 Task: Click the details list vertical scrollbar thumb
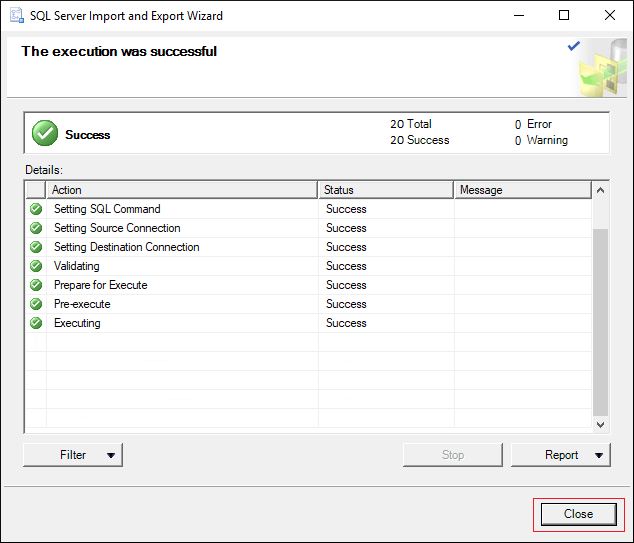(600, 322)
